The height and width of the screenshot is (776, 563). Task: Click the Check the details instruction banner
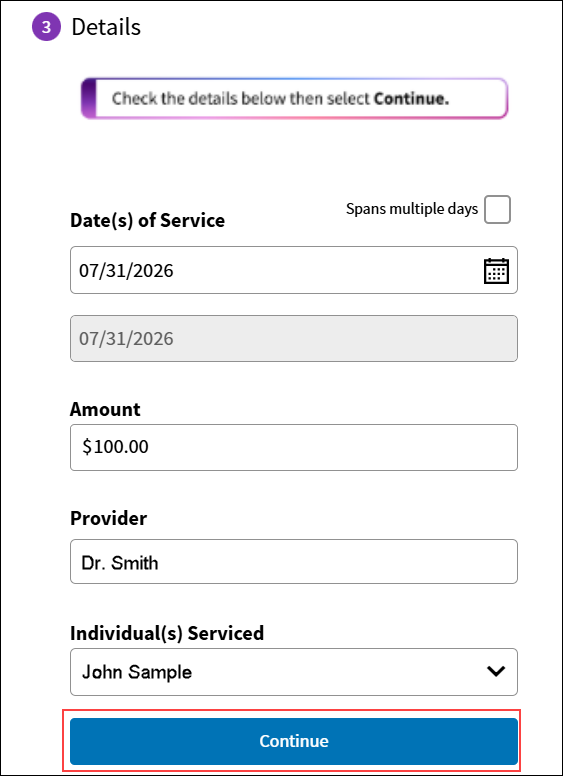294,98
